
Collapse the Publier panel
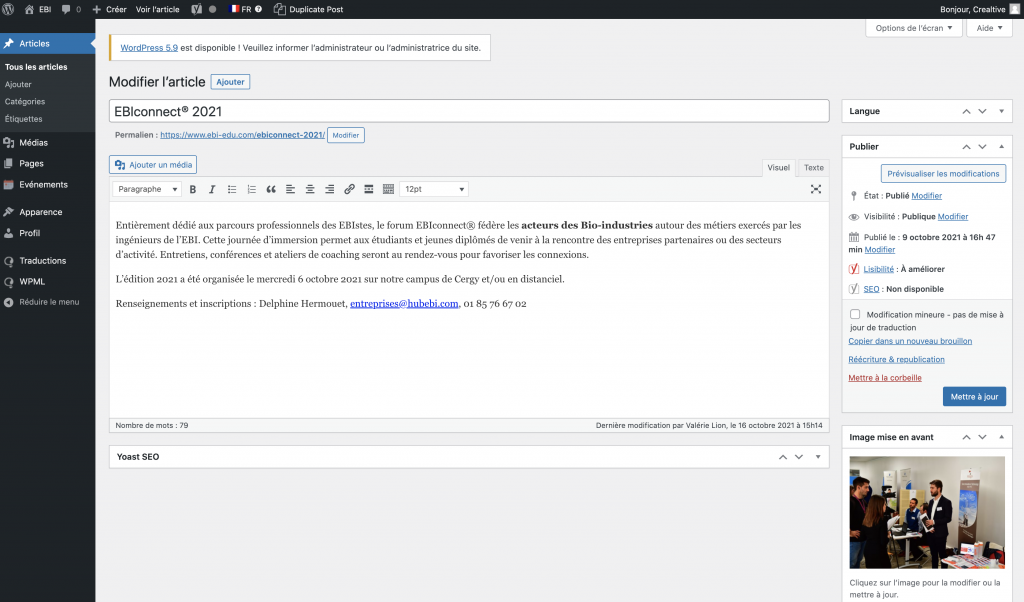tap(1002, 147)
